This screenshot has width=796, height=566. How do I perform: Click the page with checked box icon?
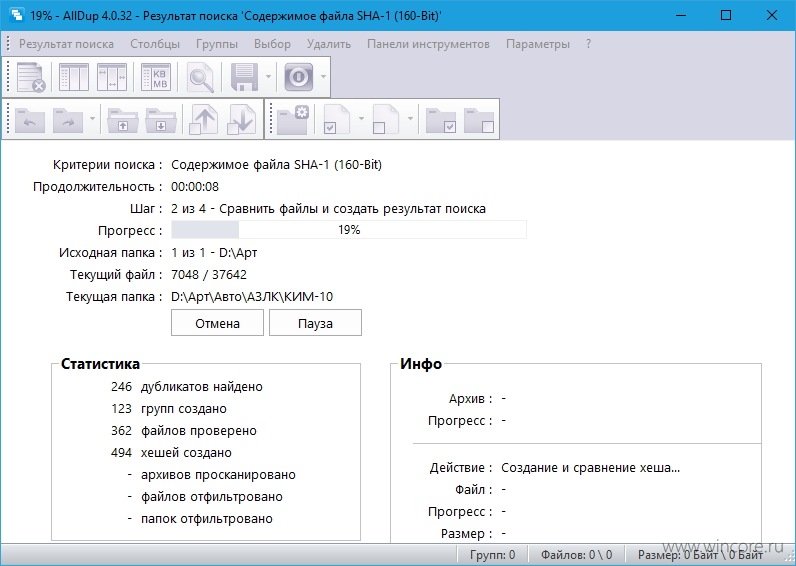click(x=337, y=120)
